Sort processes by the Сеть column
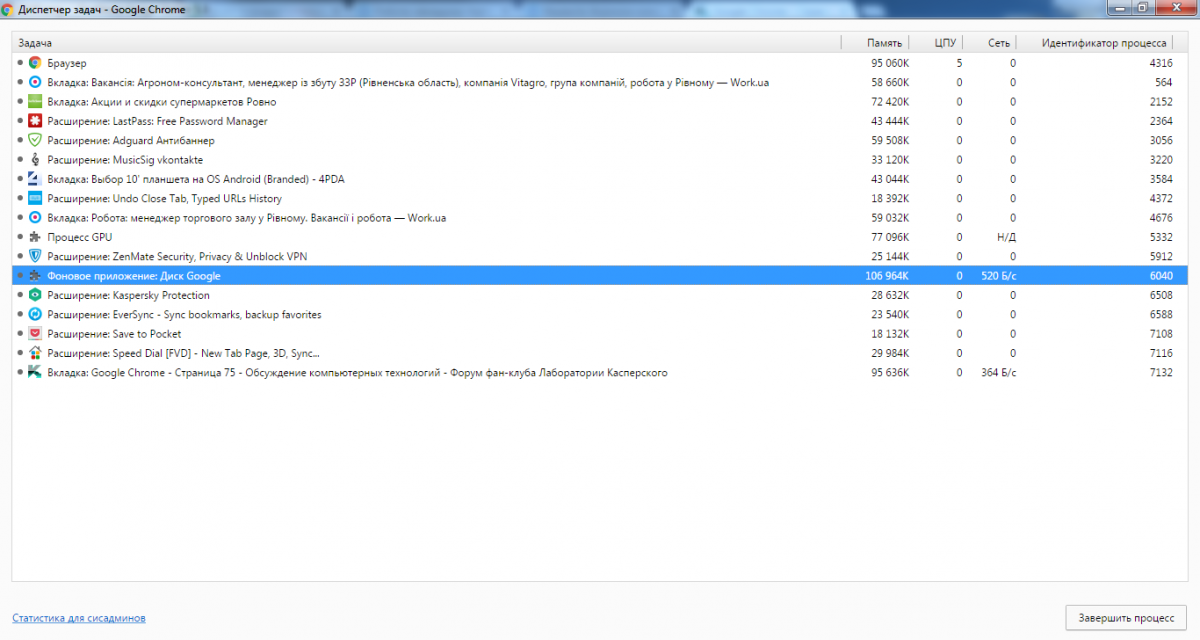The image size is (1200, 640). click(989, 43)
